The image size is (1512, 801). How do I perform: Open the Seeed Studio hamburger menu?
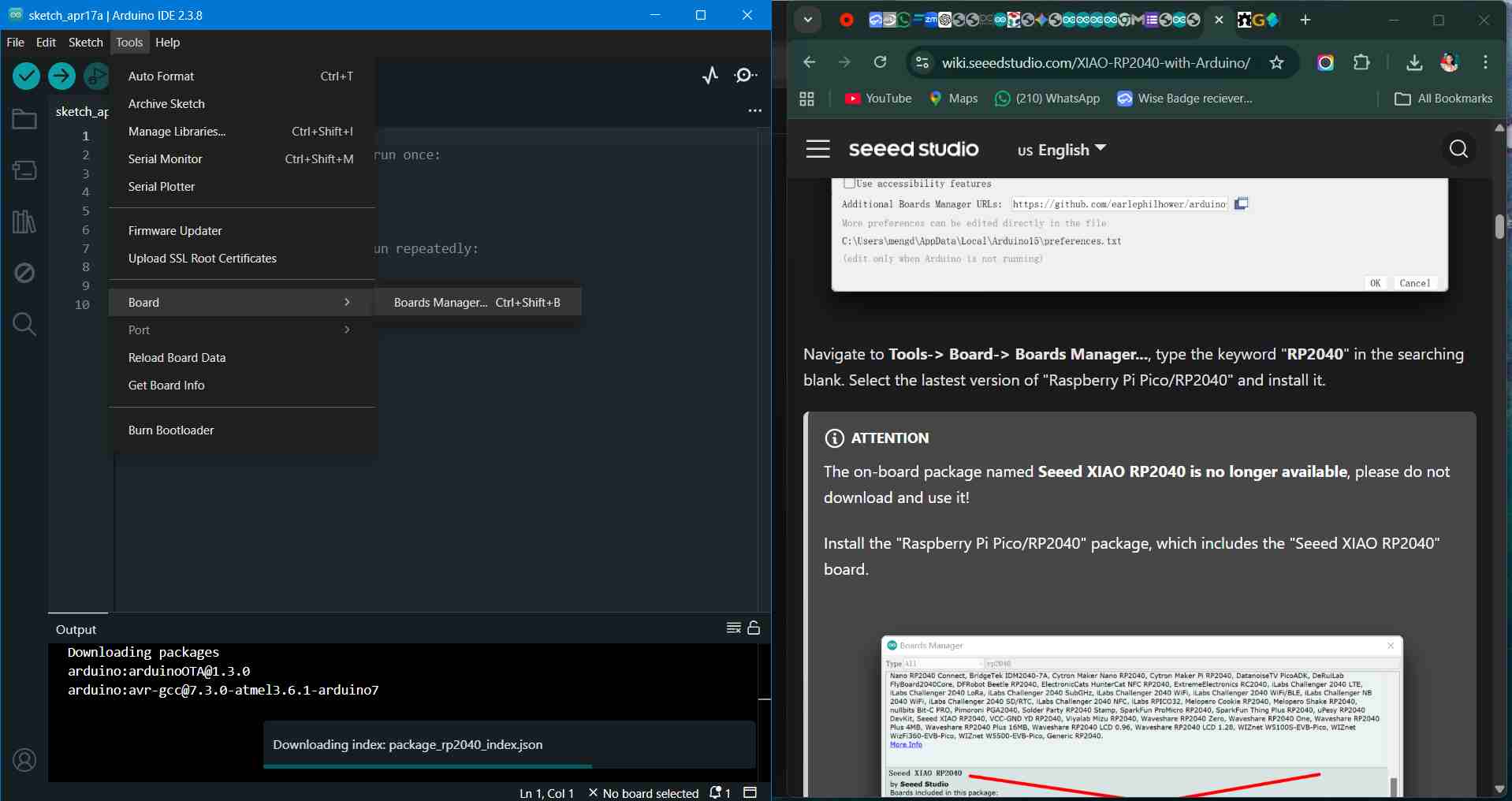pyautogui.click(x=818, y=149)
